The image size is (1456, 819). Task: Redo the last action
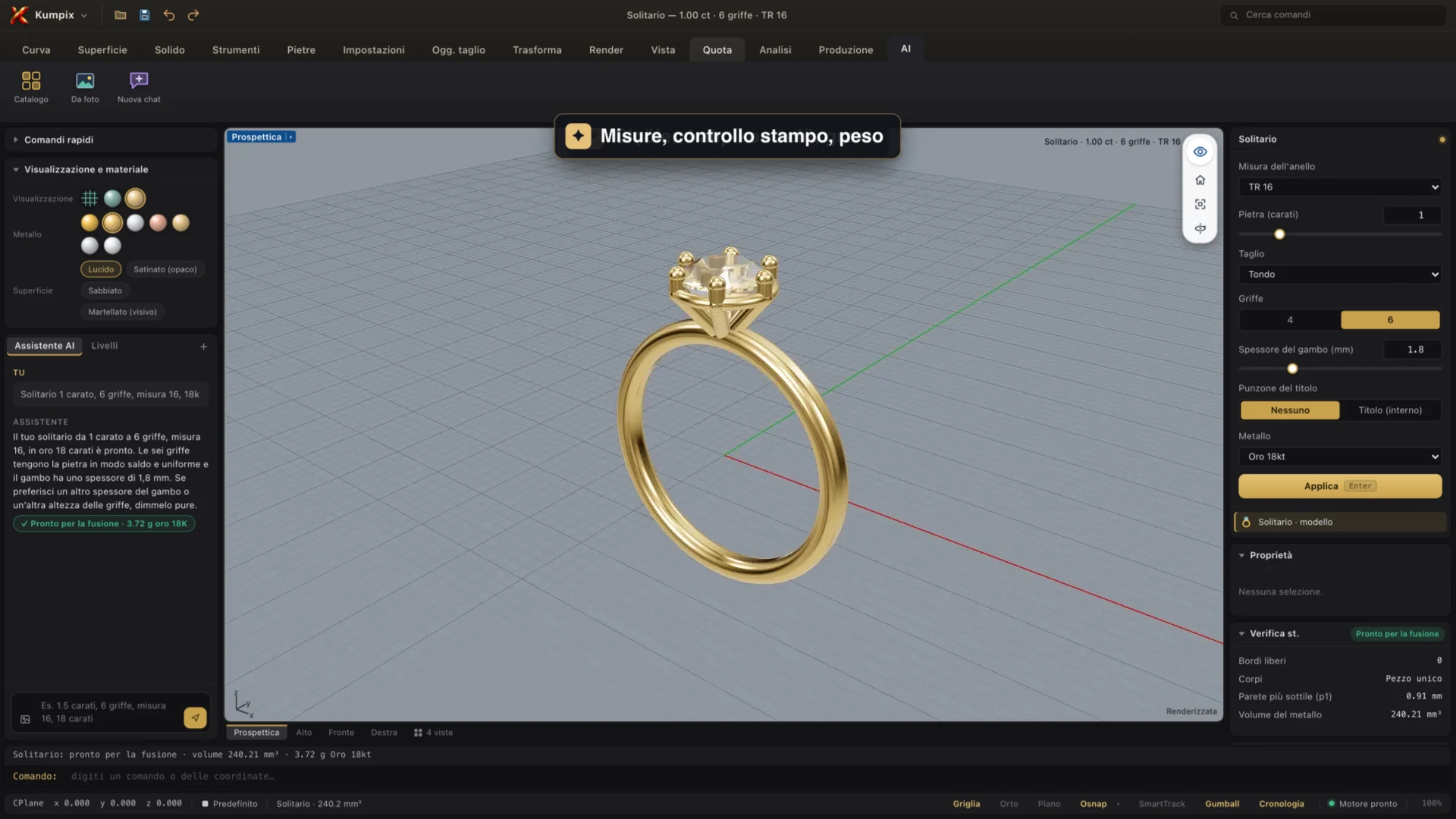pyautogui.click(x=193, y=15)
